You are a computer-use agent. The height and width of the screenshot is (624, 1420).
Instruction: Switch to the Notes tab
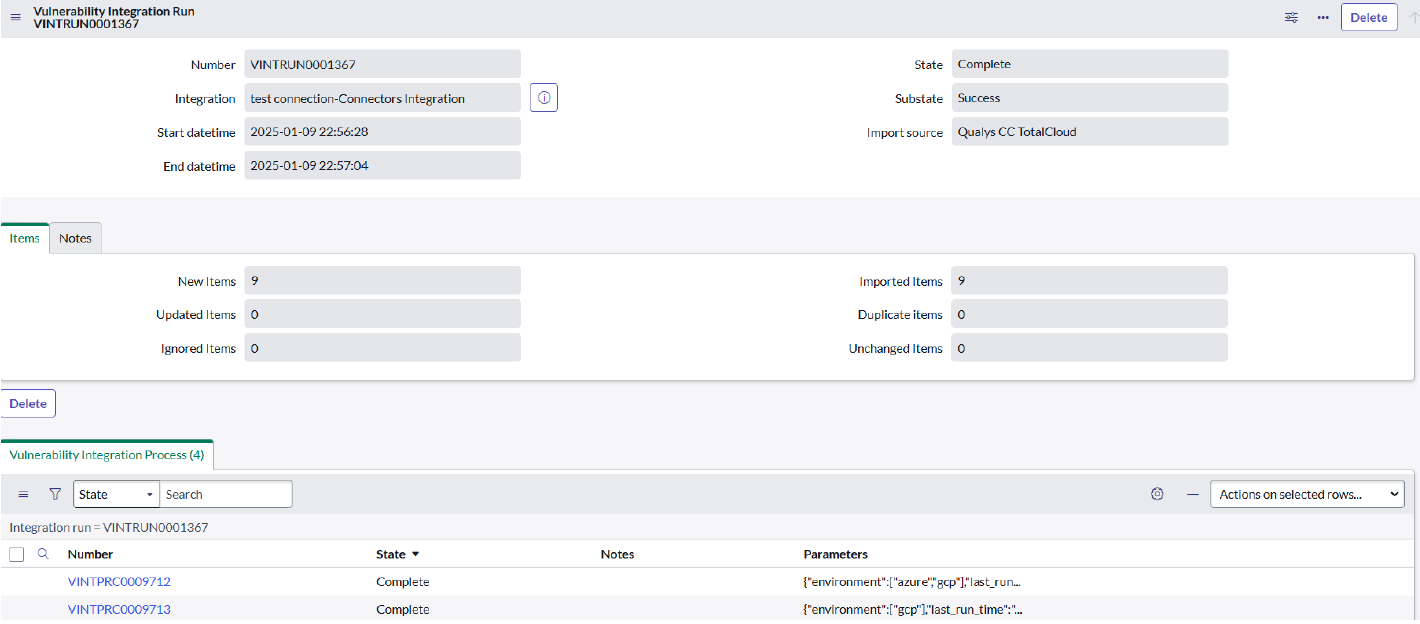75,238
